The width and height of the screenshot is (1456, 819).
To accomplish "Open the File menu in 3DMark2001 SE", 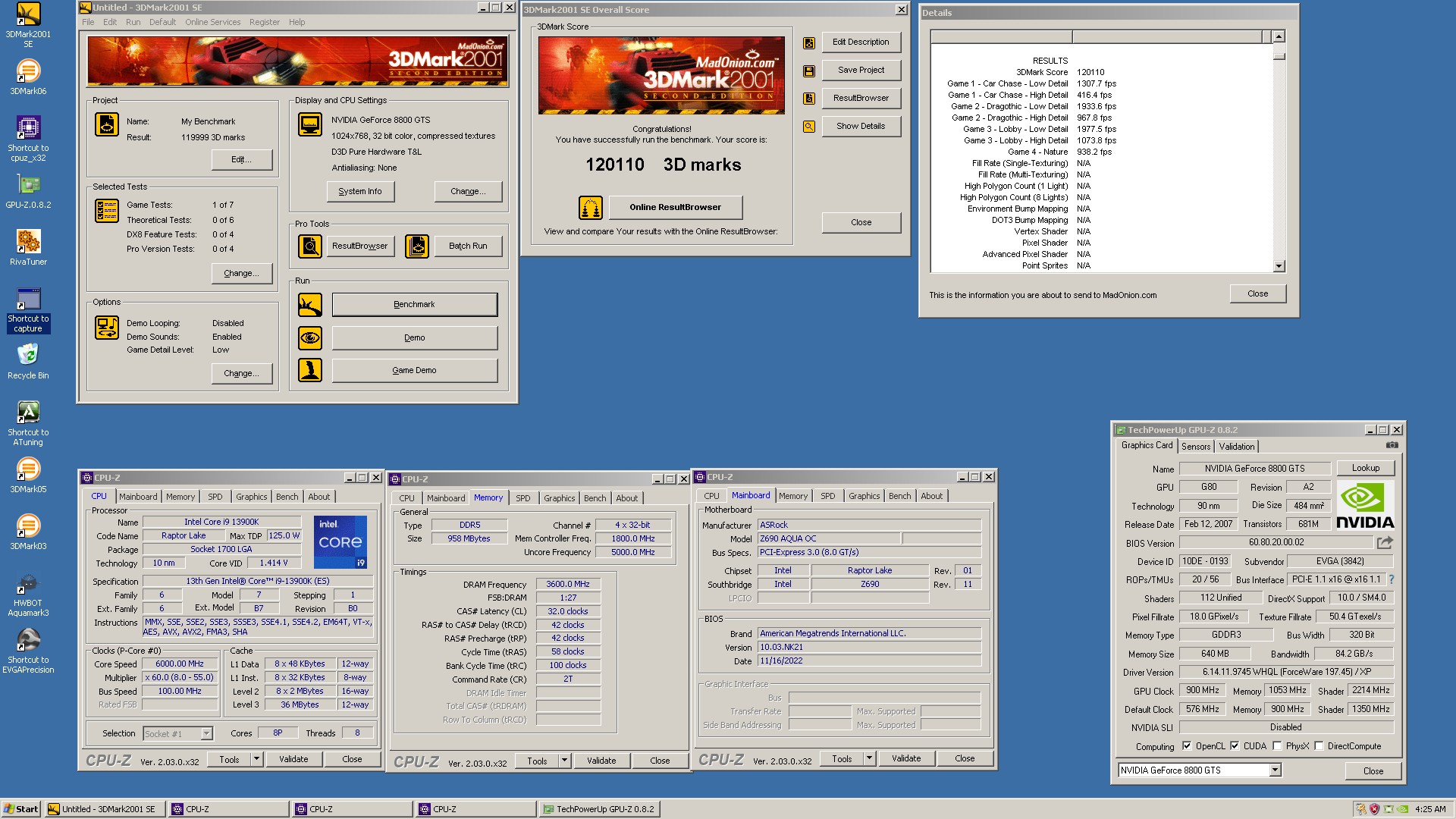I will 88,22.
